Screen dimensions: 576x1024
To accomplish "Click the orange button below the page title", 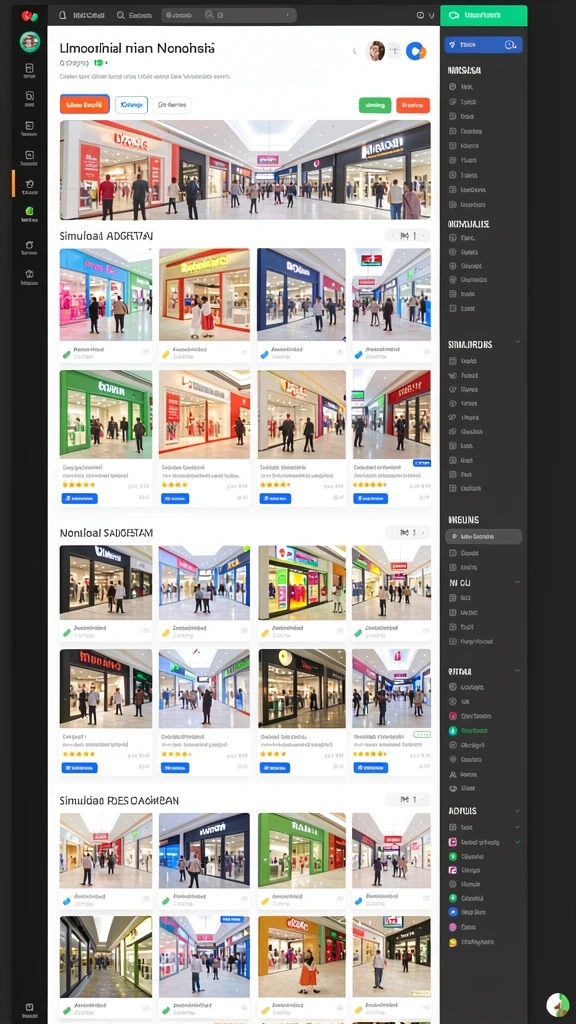I will tap(84, 104).
